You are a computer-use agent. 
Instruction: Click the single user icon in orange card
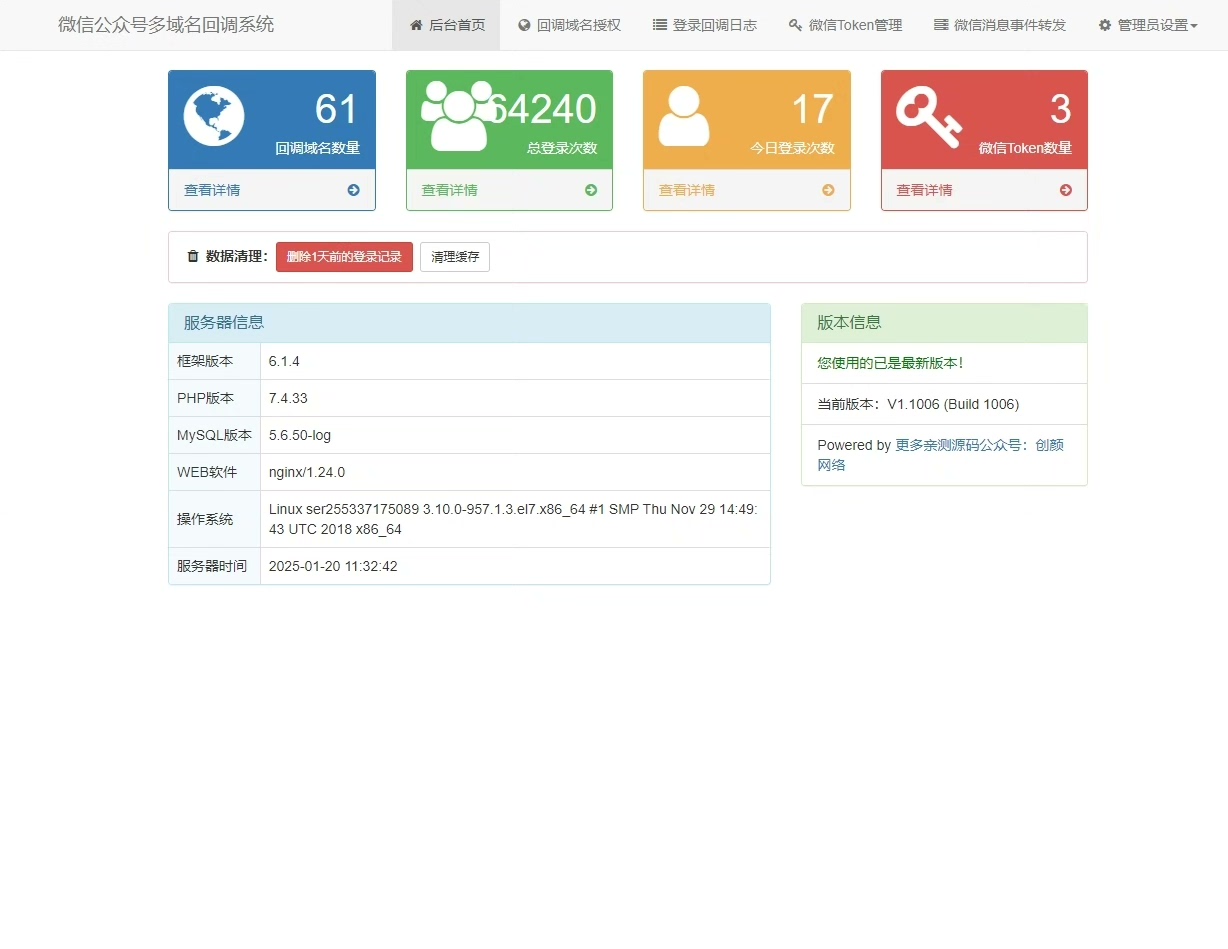tap(684, 116)
